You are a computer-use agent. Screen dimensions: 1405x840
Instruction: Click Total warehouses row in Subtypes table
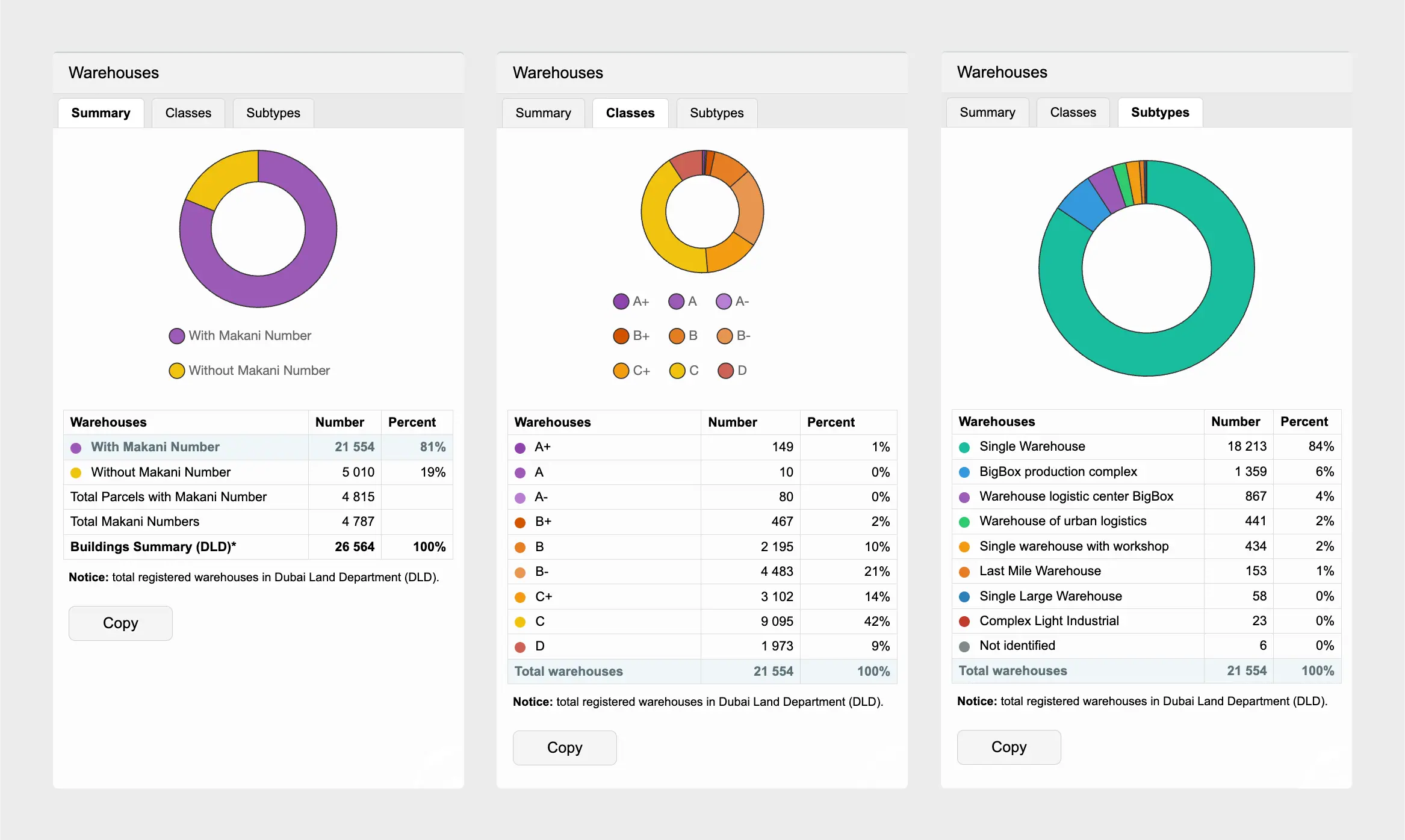(1147, 671)
